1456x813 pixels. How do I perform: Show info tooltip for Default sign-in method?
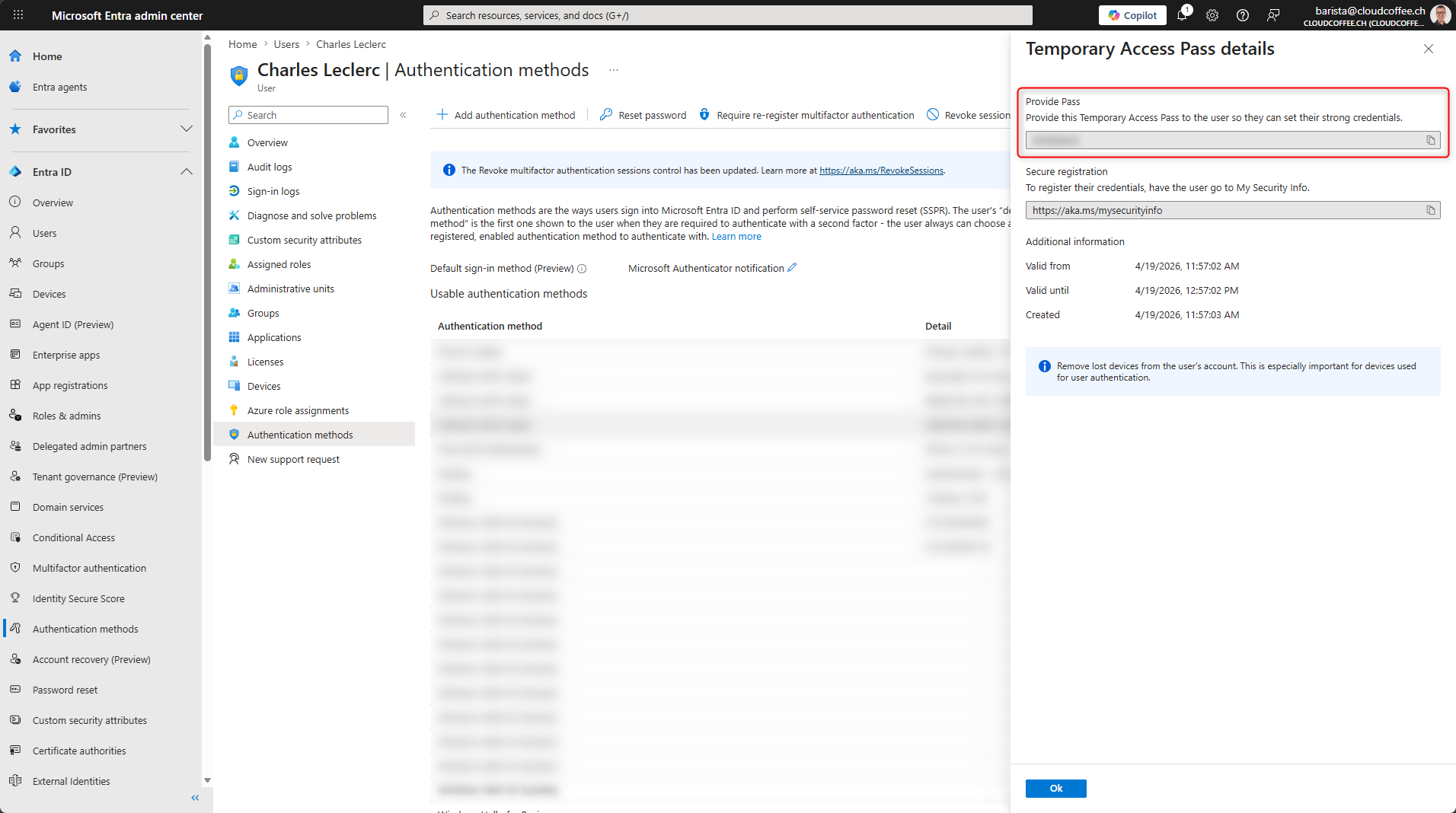(x=582, y=269)
